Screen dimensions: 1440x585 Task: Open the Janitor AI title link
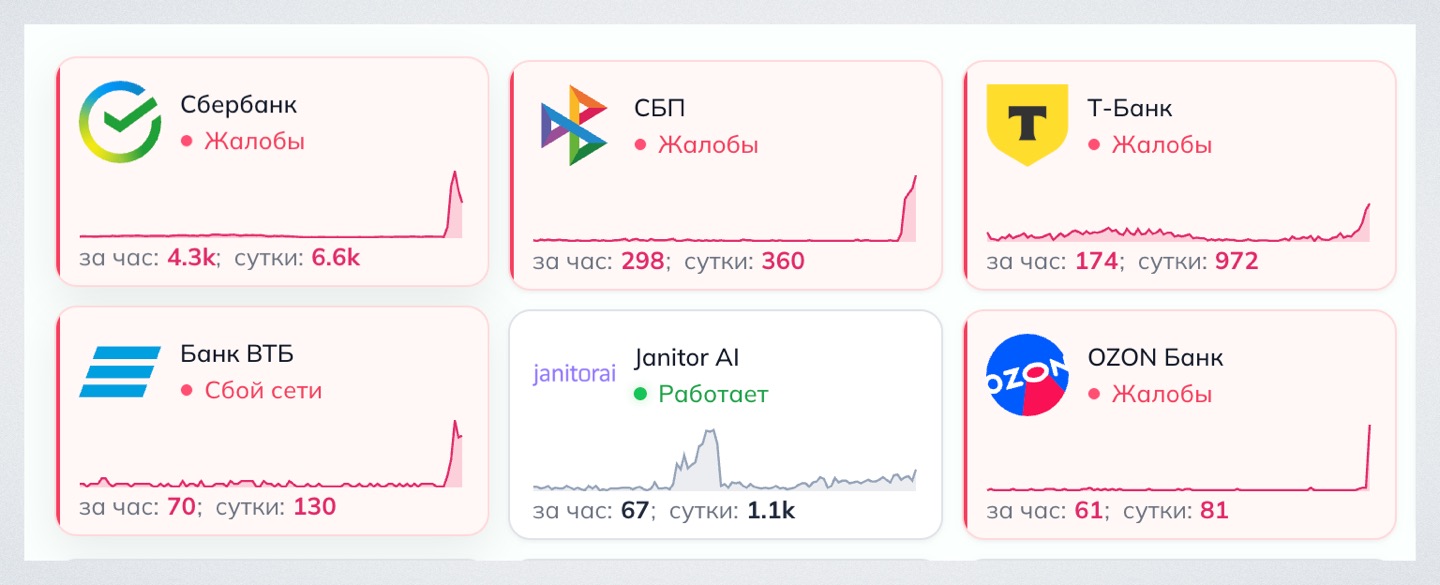(686, 358)
